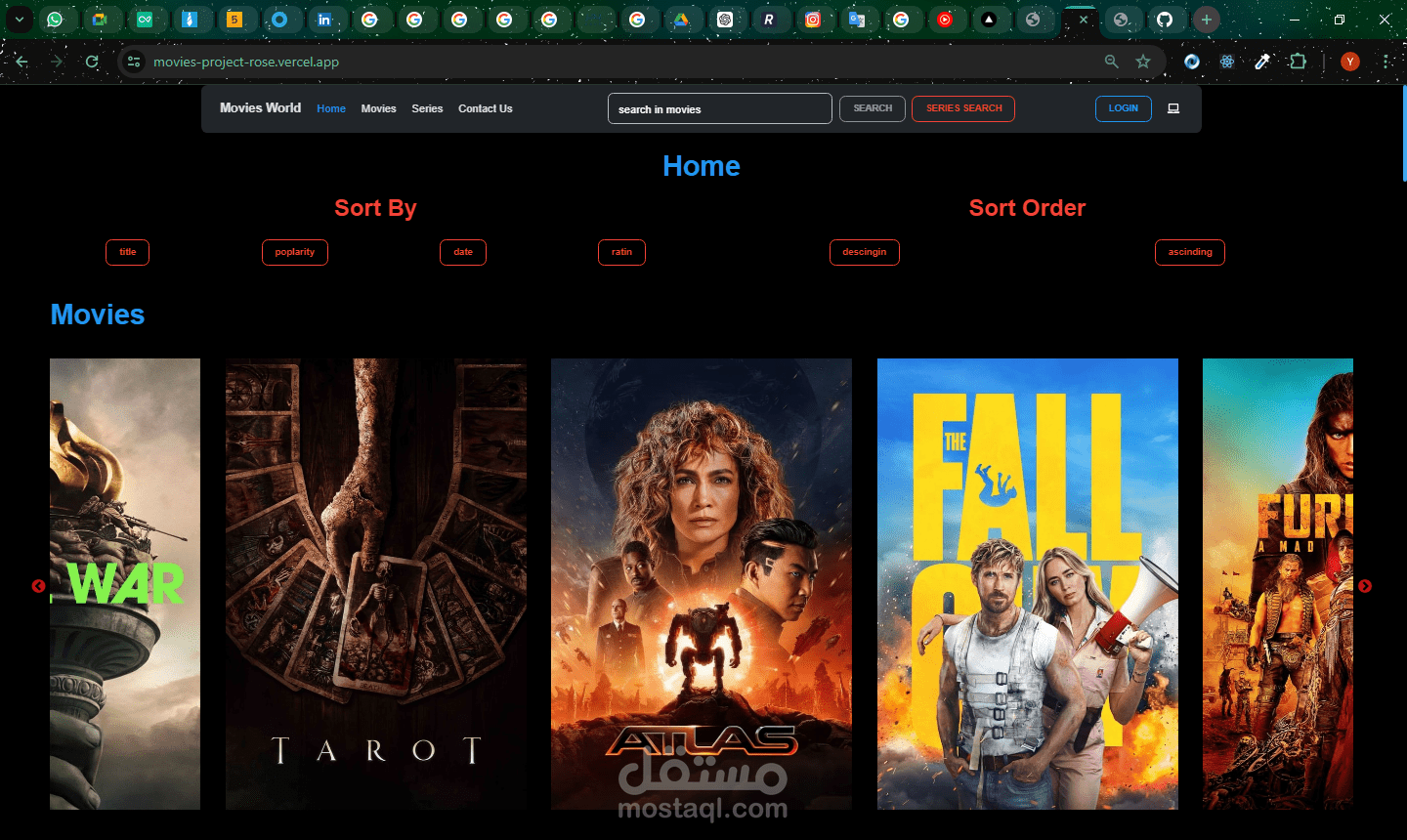Open the GitHub browser tab

[x=1165, y=20]
